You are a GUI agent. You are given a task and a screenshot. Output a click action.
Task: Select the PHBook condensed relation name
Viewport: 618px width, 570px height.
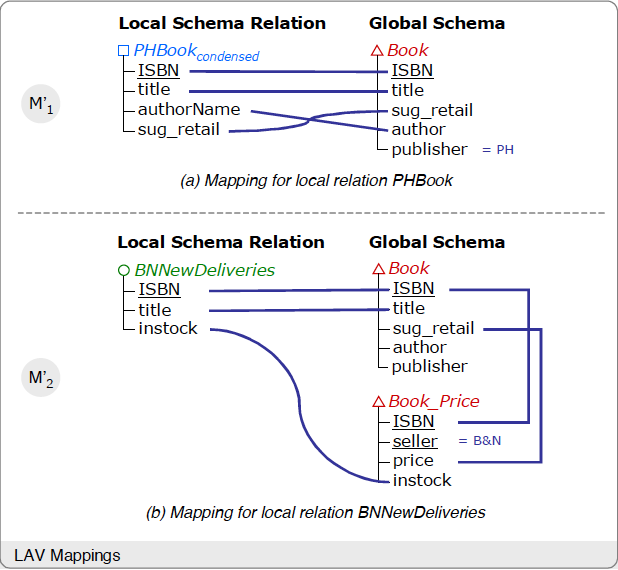[x=196, y=52]
